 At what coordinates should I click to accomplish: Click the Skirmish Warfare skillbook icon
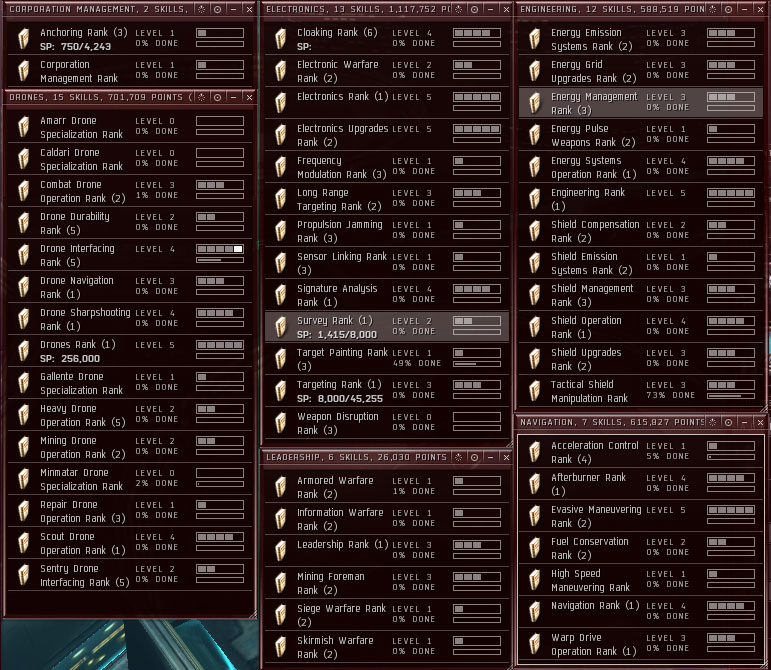click(x=280, y=646)
